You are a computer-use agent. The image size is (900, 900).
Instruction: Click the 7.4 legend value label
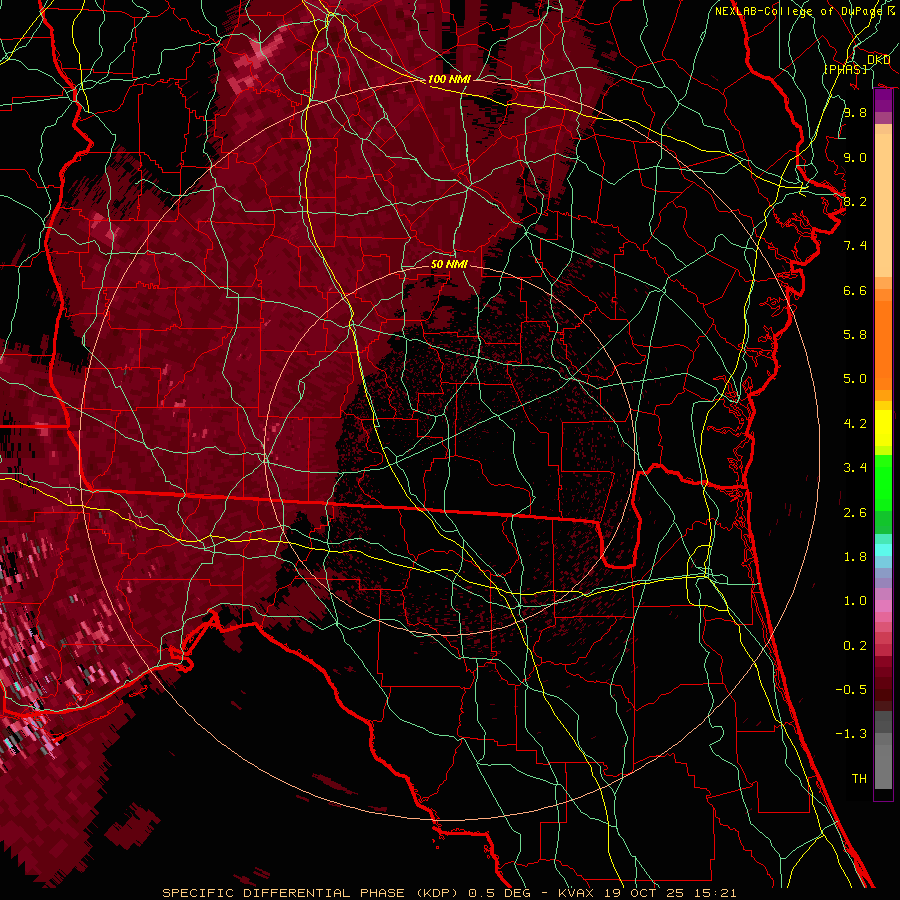(x=854, y=246)
